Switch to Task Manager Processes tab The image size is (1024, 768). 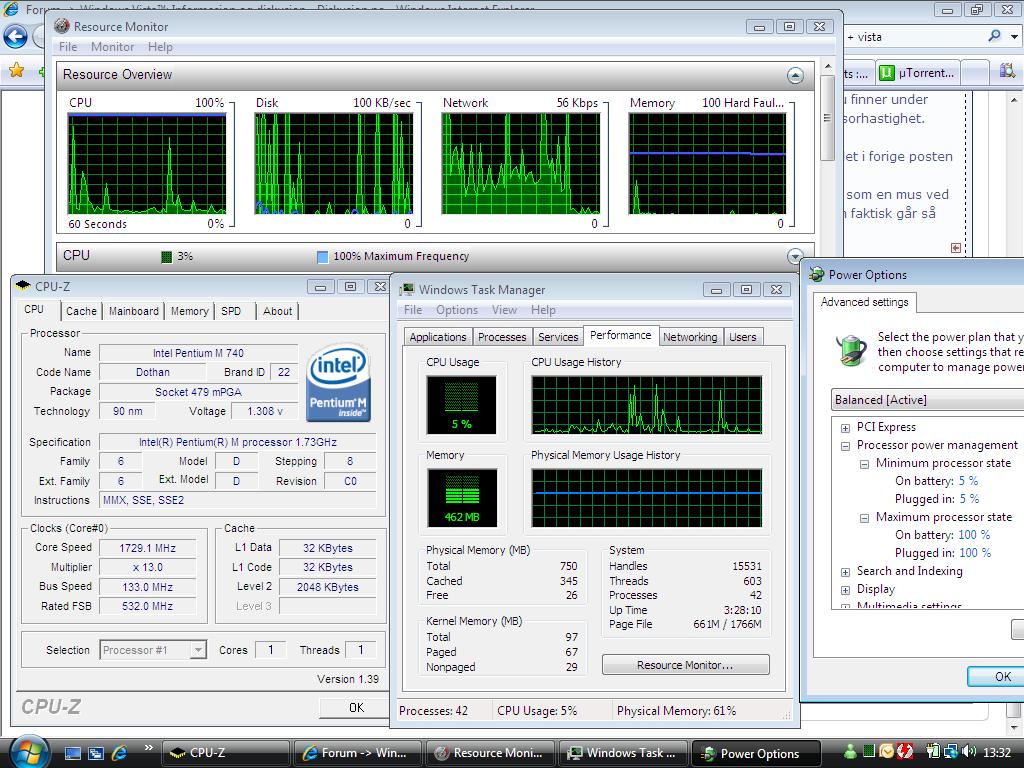coord(502,337)
